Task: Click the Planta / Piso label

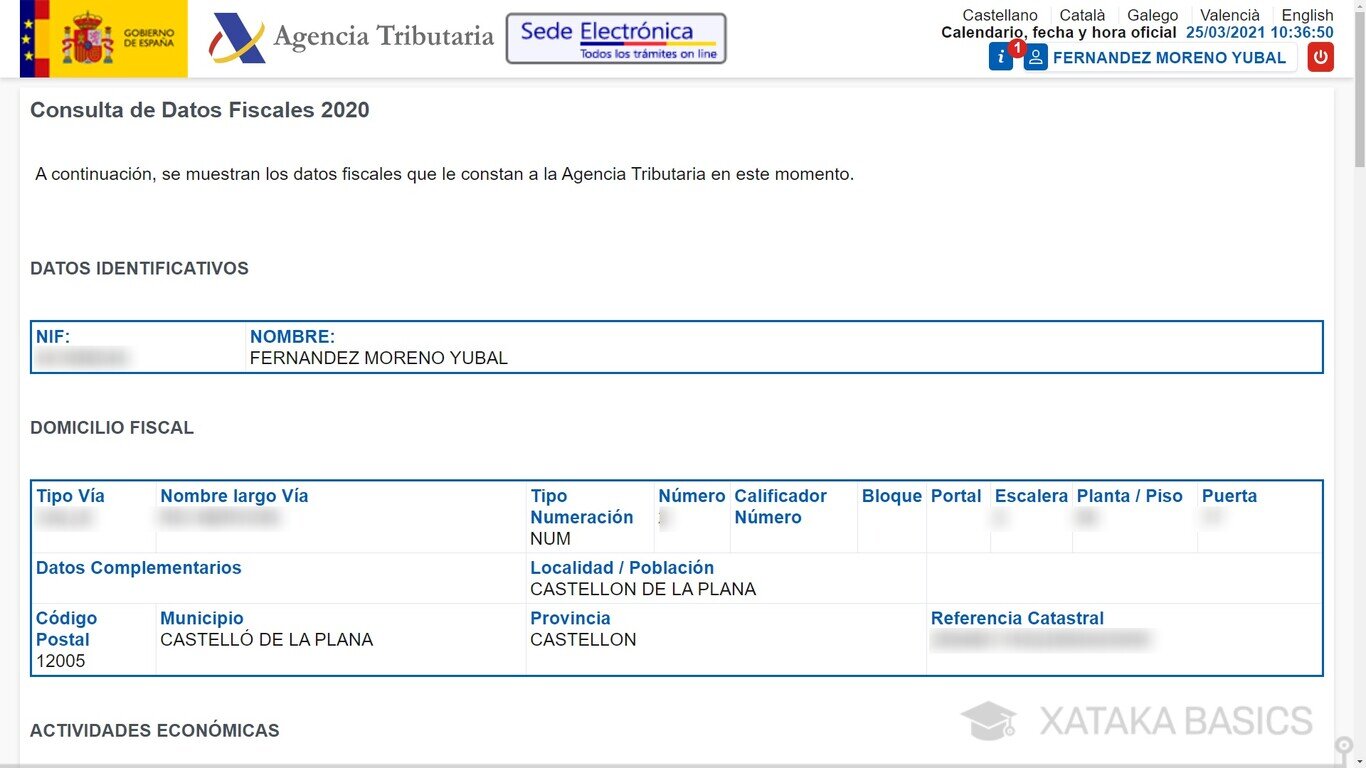Action: pyautogui.click(x=1130, y=496)
